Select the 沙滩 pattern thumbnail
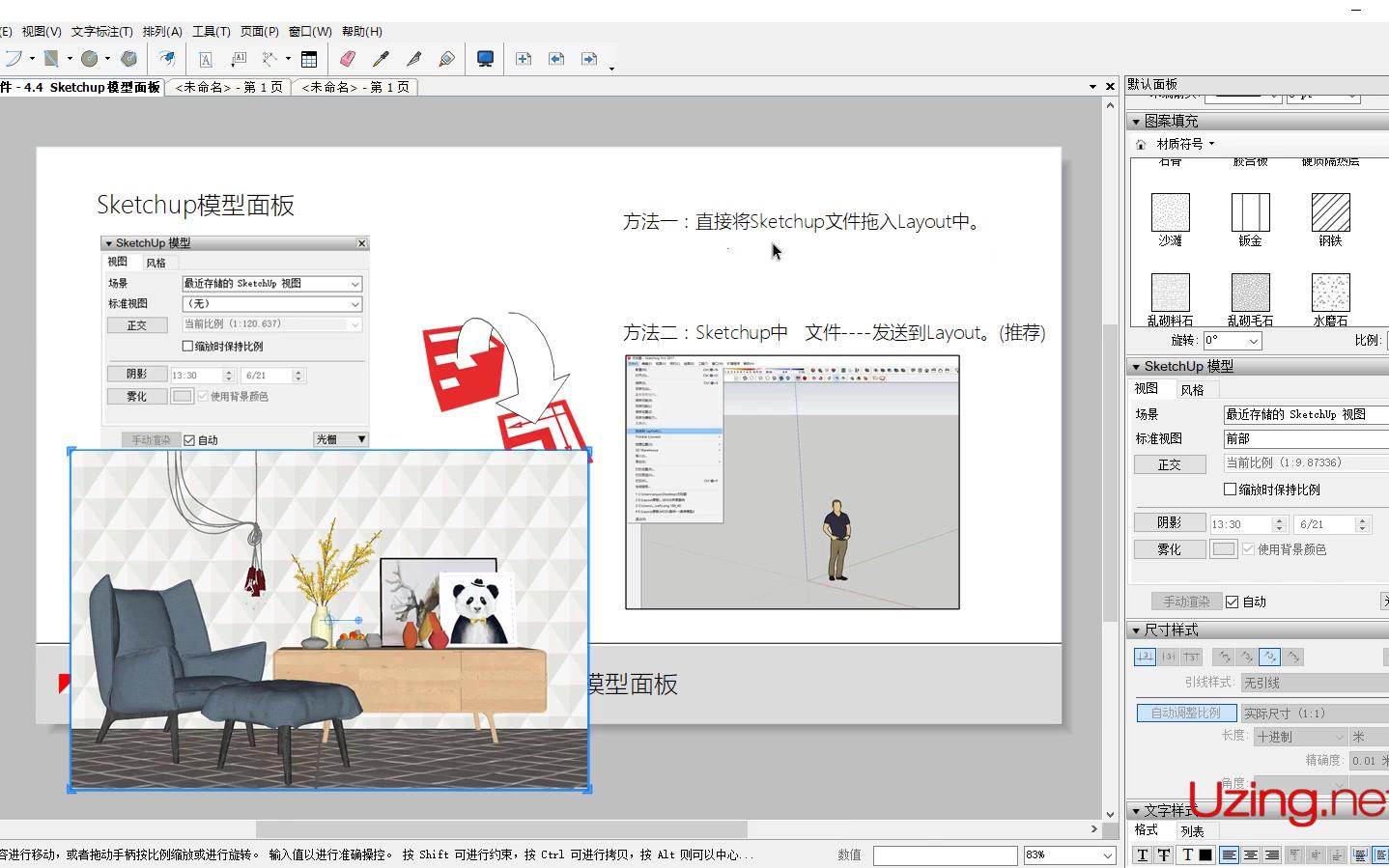 (x=1171, y=212)
